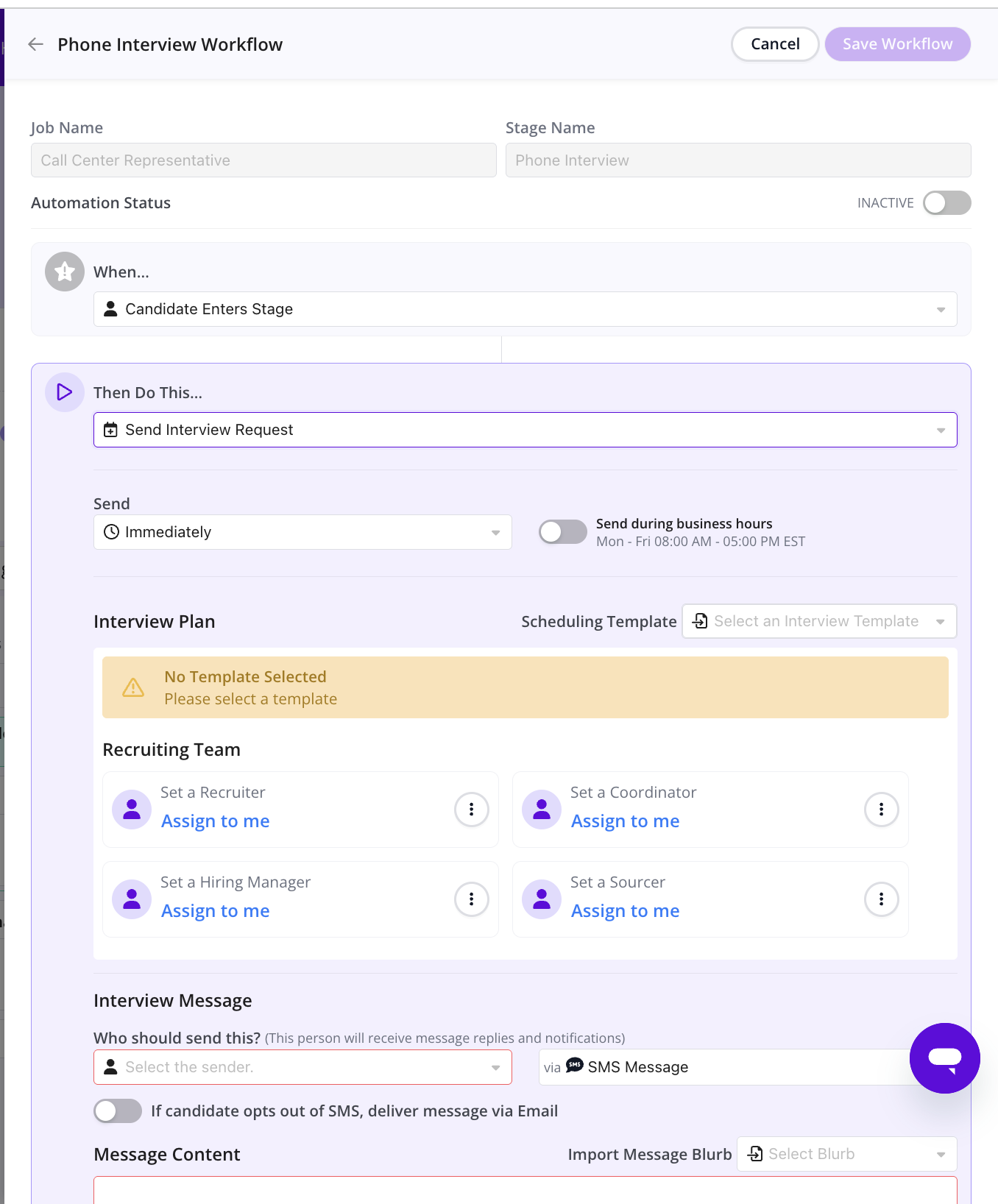This screenshot has height=1204, width=998.
Task: Toggle Automation Status from inactive
Action: tap(946, 203)
